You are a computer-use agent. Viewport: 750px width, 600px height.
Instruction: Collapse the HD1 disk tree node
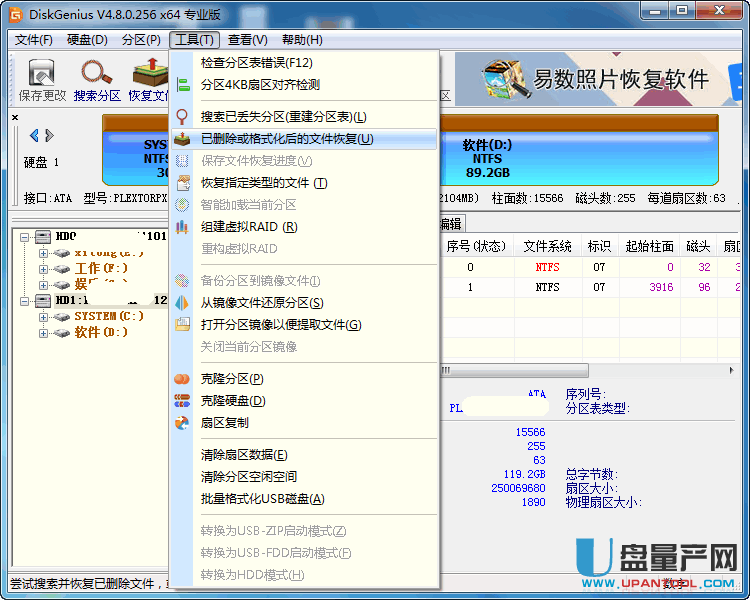(24, 301)
